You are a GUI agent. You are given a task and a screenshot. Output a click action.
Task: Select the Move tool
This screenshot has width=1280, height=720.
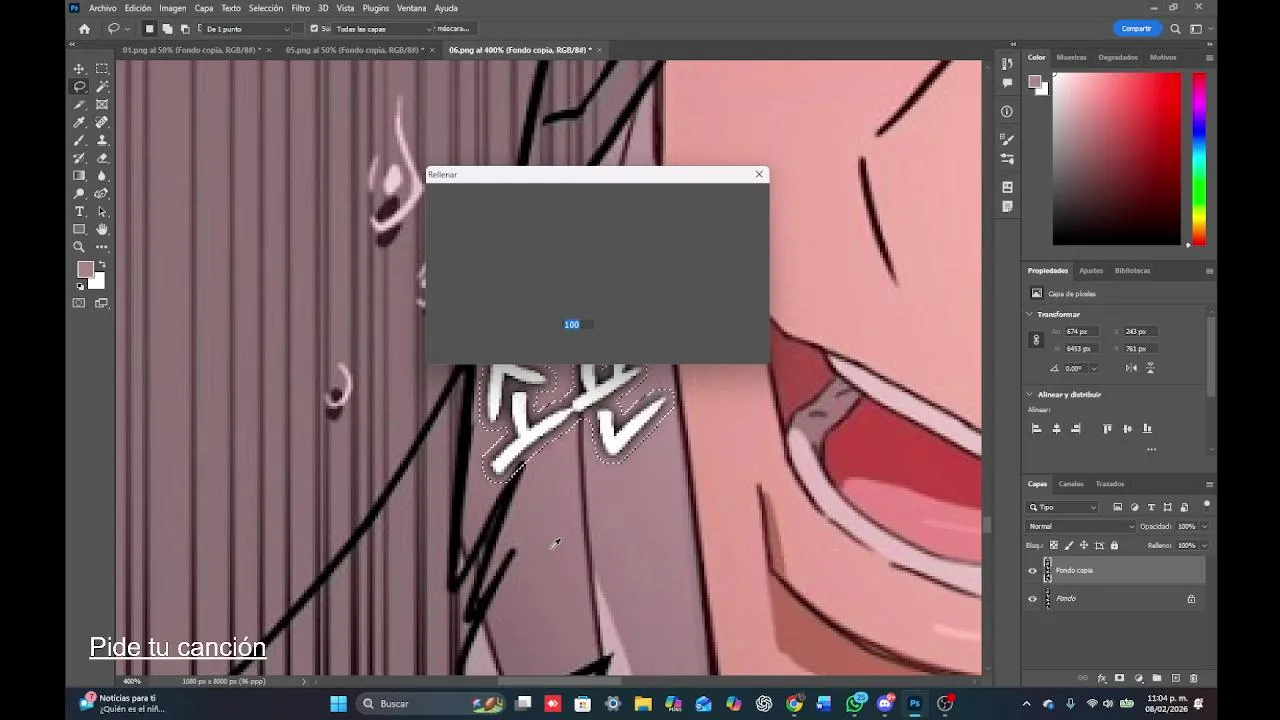(x=79, y=69)
